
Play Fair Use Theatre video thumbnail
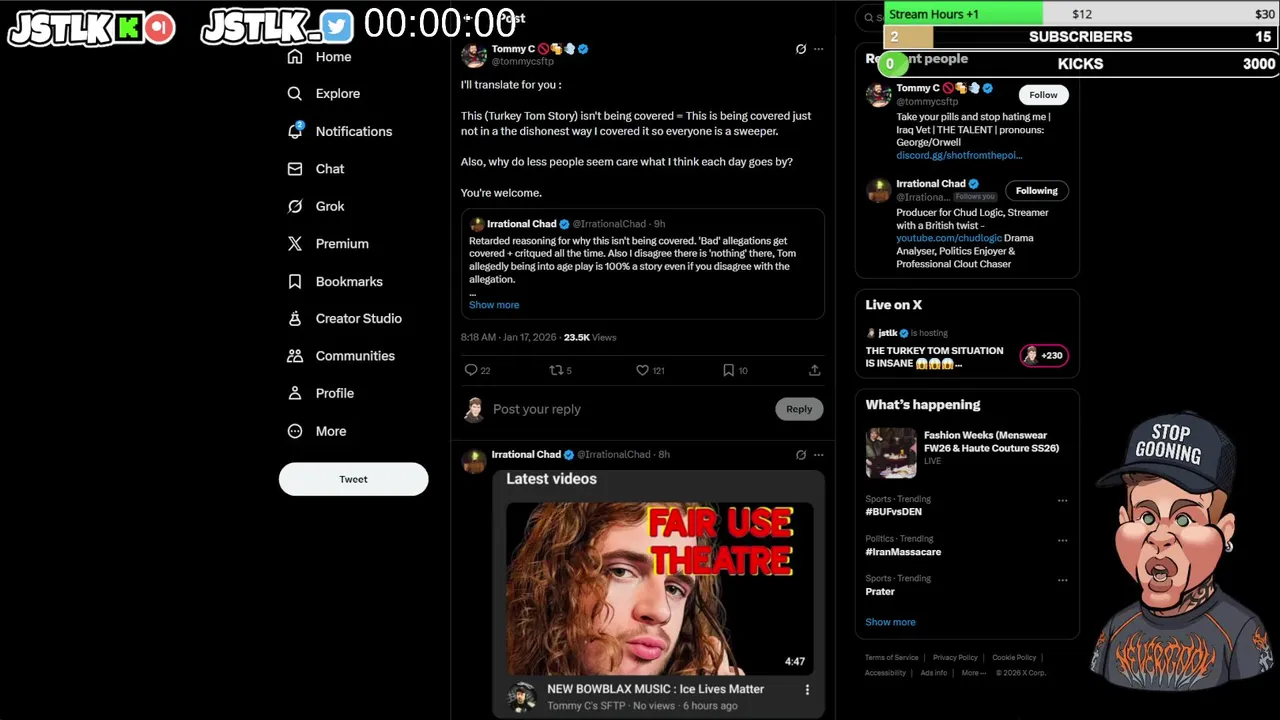click(659, 589)
